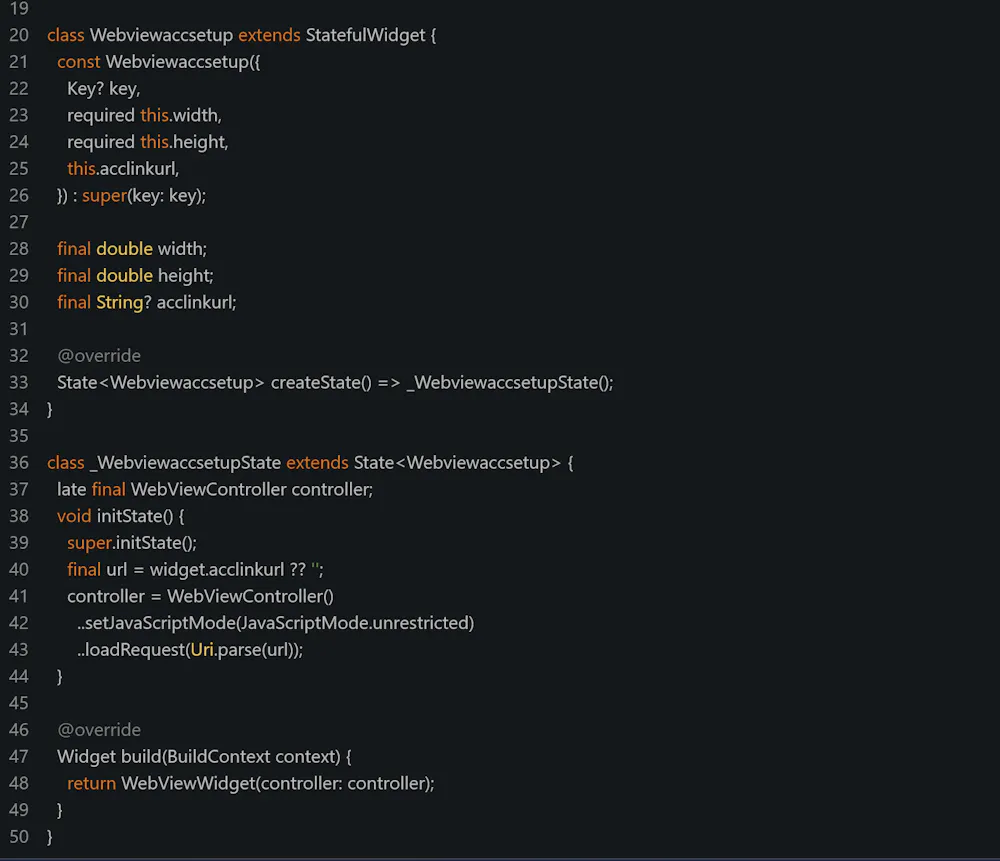Screen dimensions: 1000x861
Task: Click "String?" type on line 30
Action: pos(124,302)
